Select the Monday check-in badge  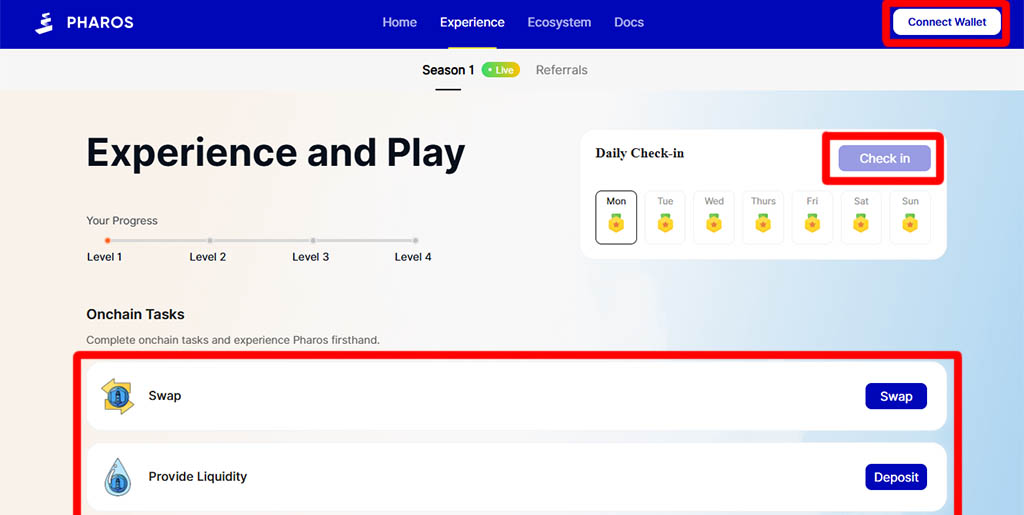click(x=616, y=217)
